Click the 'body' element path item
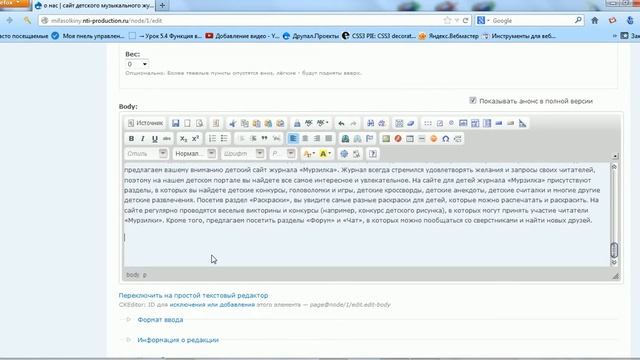640x360 pixels. (133, 275)
